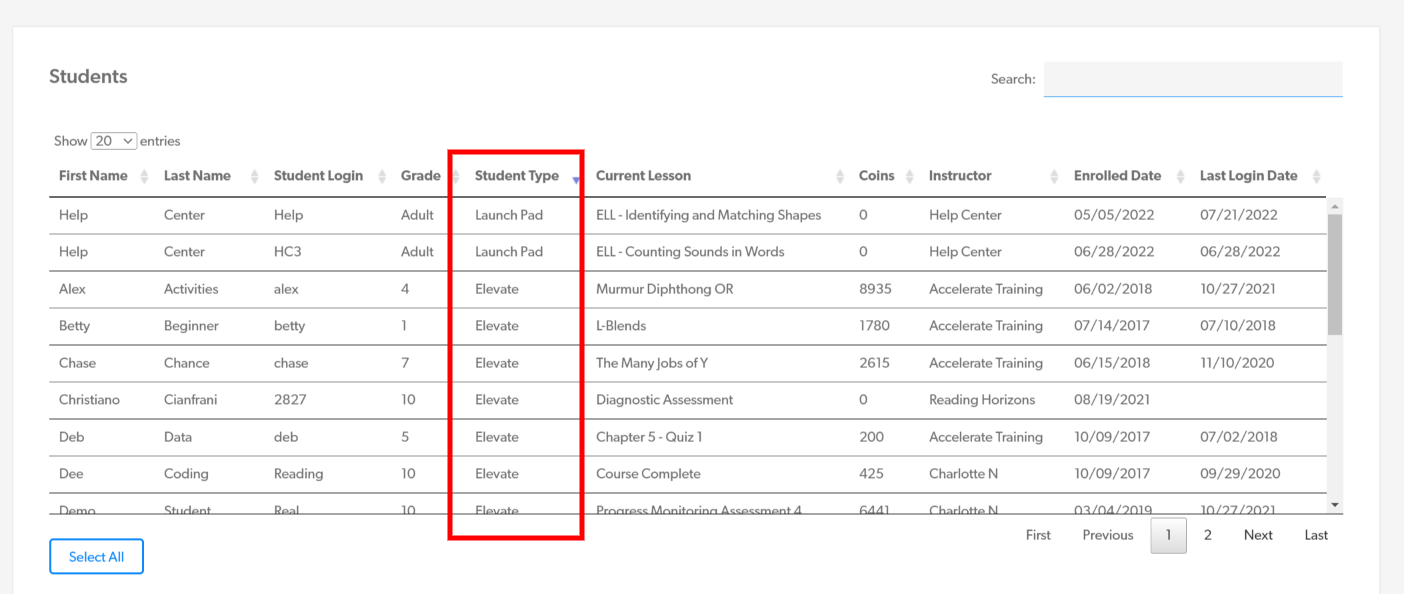Click the enrolled date "05/05/2022"
The height and width of the screenshot is (594, 1404).
click(x=1114, y=215)
